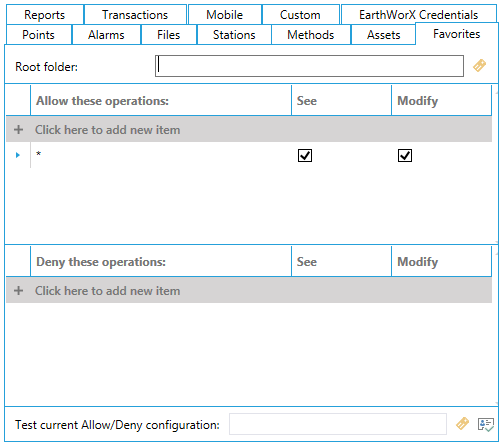Screen dimensions: 502x445
Task: Click the tag icon beside Root folder
Action: click(479, 66)
